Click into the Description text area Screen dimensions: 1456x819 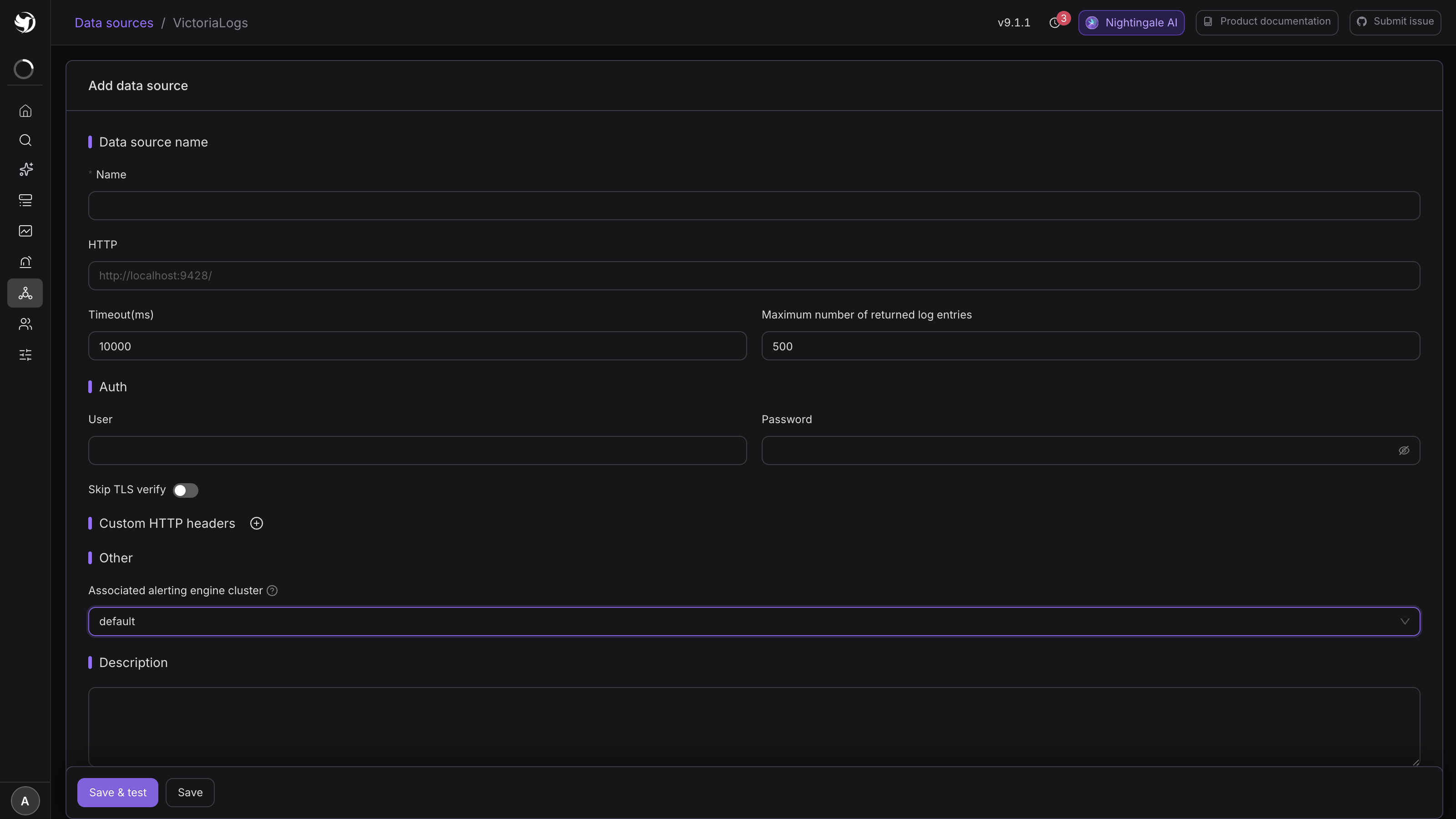(754, 727)
